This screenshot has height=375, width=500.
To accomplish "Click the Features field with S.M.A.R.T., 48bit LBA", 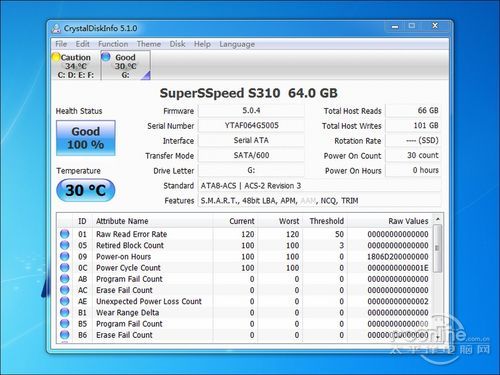I will coord(320,201).
